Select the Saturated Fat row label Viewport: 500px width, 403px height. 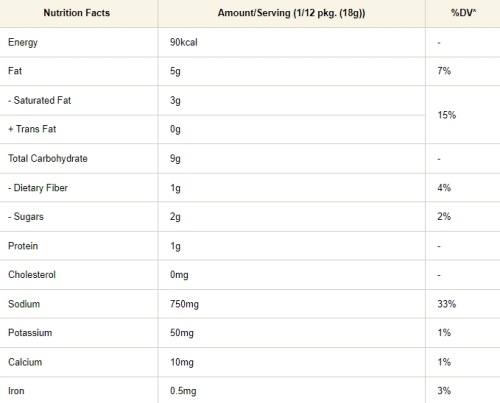tap(40, 100)
